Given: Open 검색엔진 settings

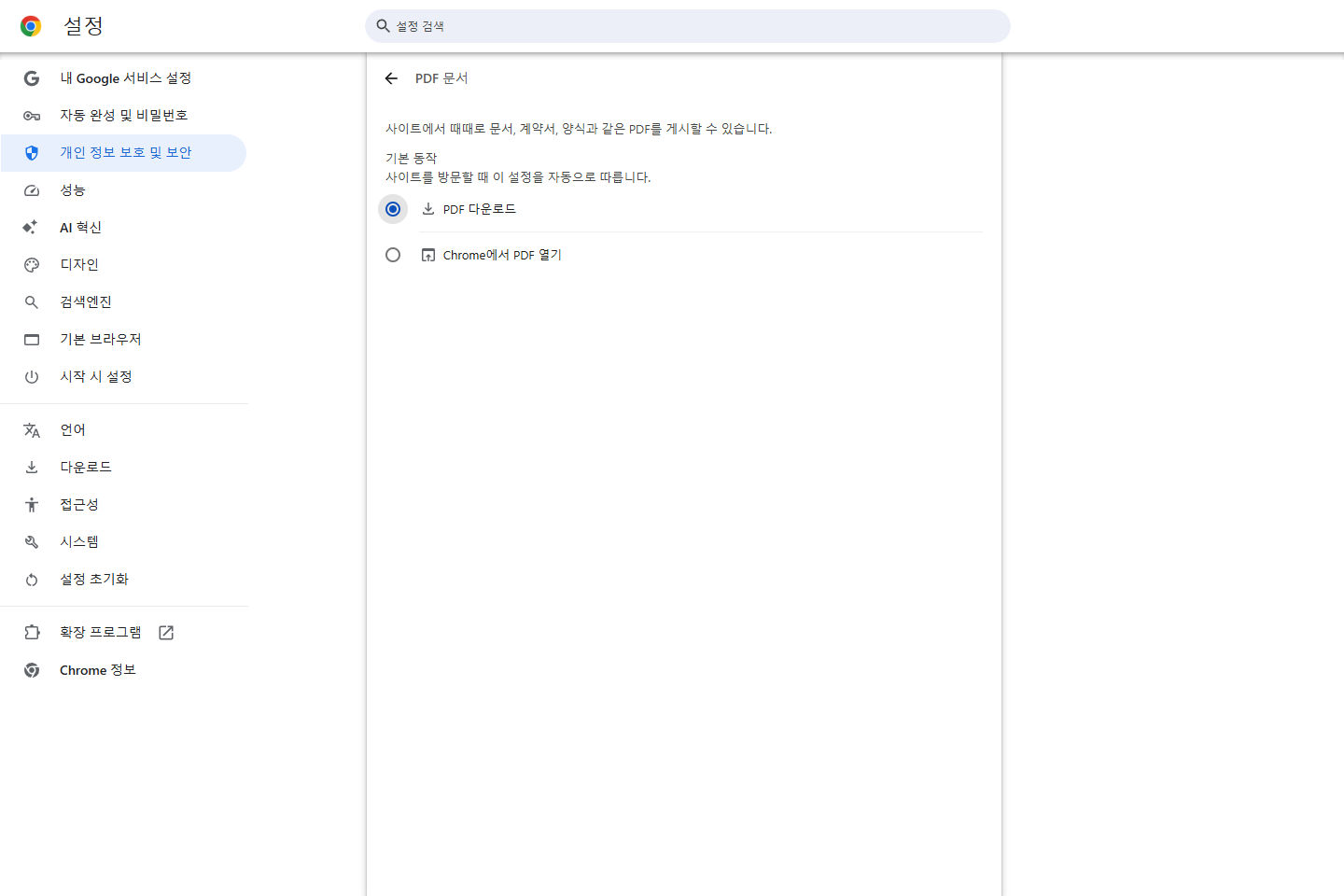Looking at the screenshot, I should pos(124,302).
